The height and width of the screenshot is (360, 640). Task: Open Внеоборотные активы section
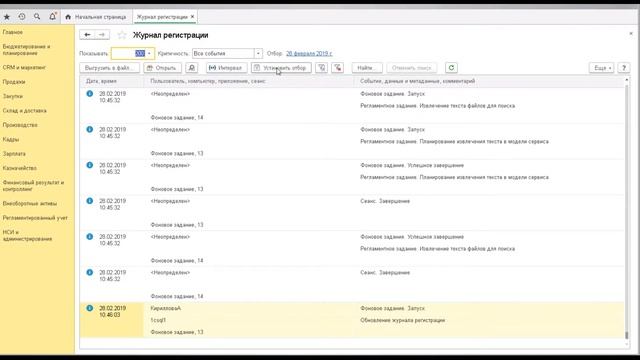[x=30, y=203]
